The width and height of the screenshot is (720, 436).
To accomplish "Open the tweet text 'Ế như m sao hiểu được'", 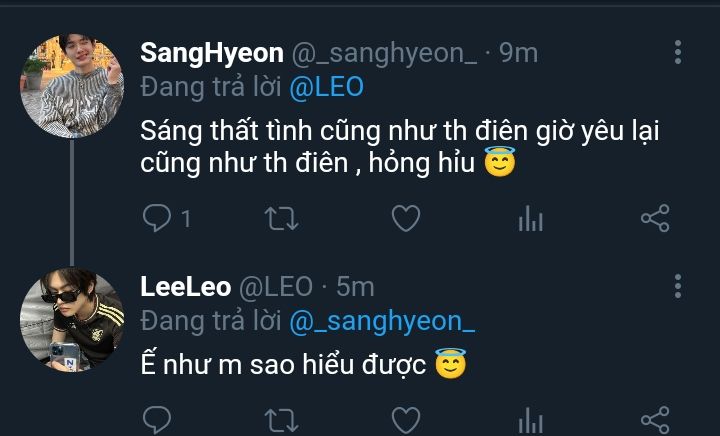I will click(x=285, y=366).
